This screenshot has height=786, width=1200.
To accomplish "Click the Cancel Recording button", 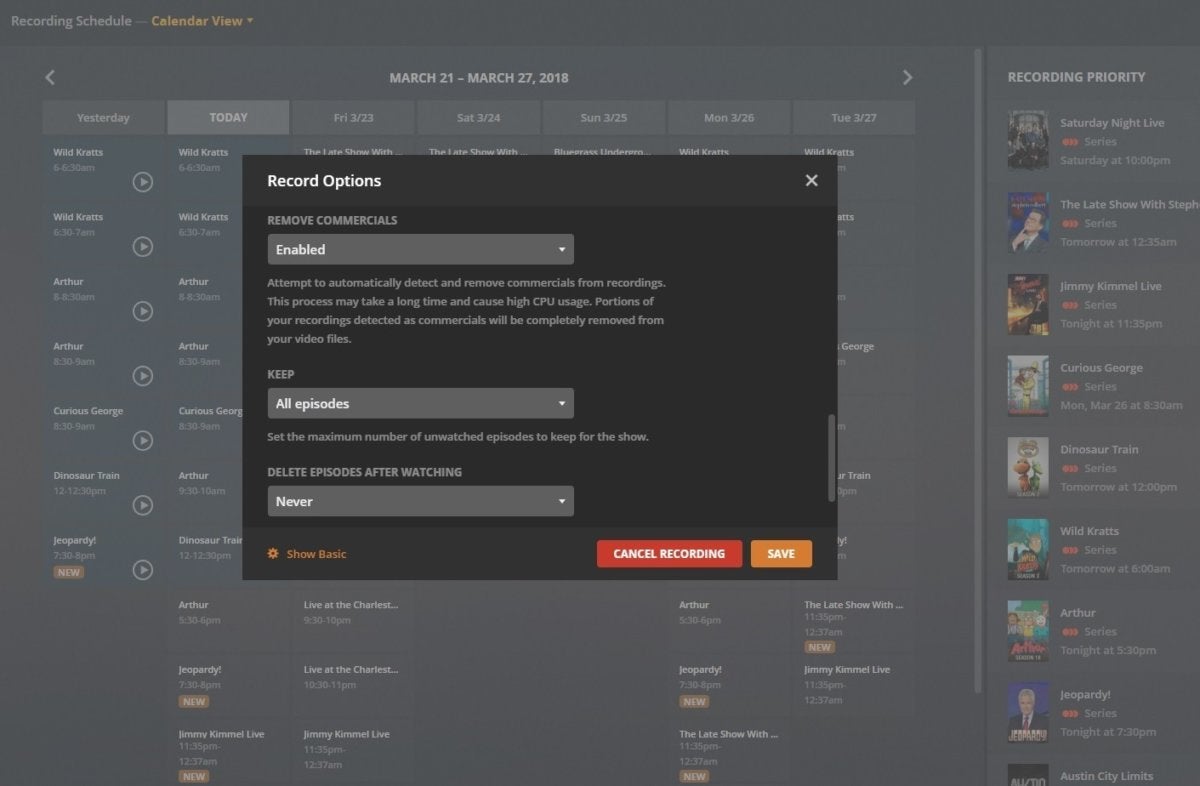I will pyautogui.click(x=669, y=554).
